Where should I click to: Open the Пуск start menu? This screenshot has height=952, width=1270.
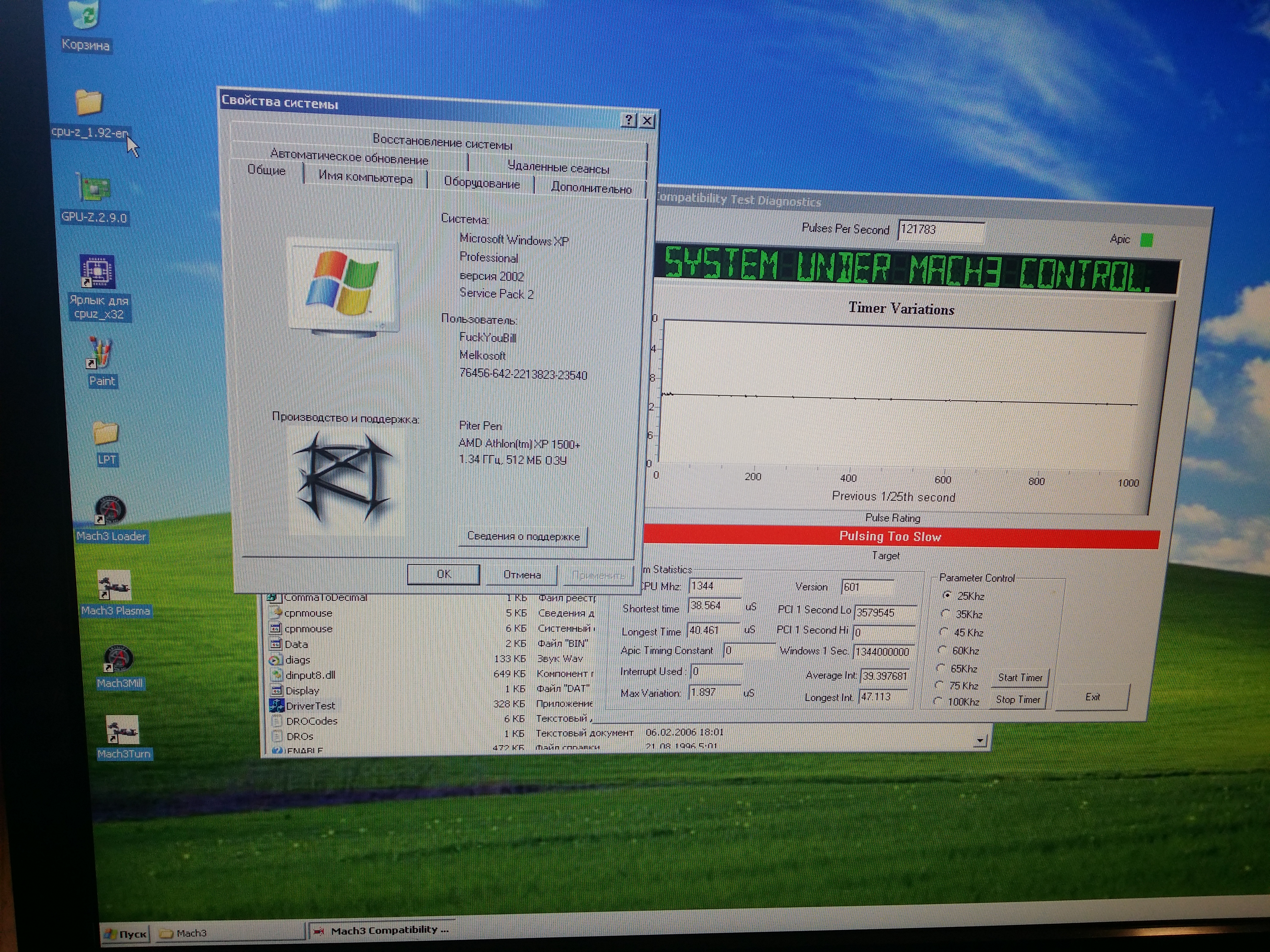[126, 934]
